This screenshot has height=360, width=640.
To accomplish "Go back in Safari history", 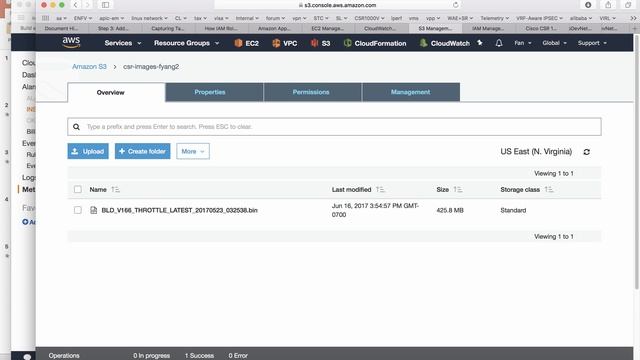I will pyautogui.click(x=75, y=5).
